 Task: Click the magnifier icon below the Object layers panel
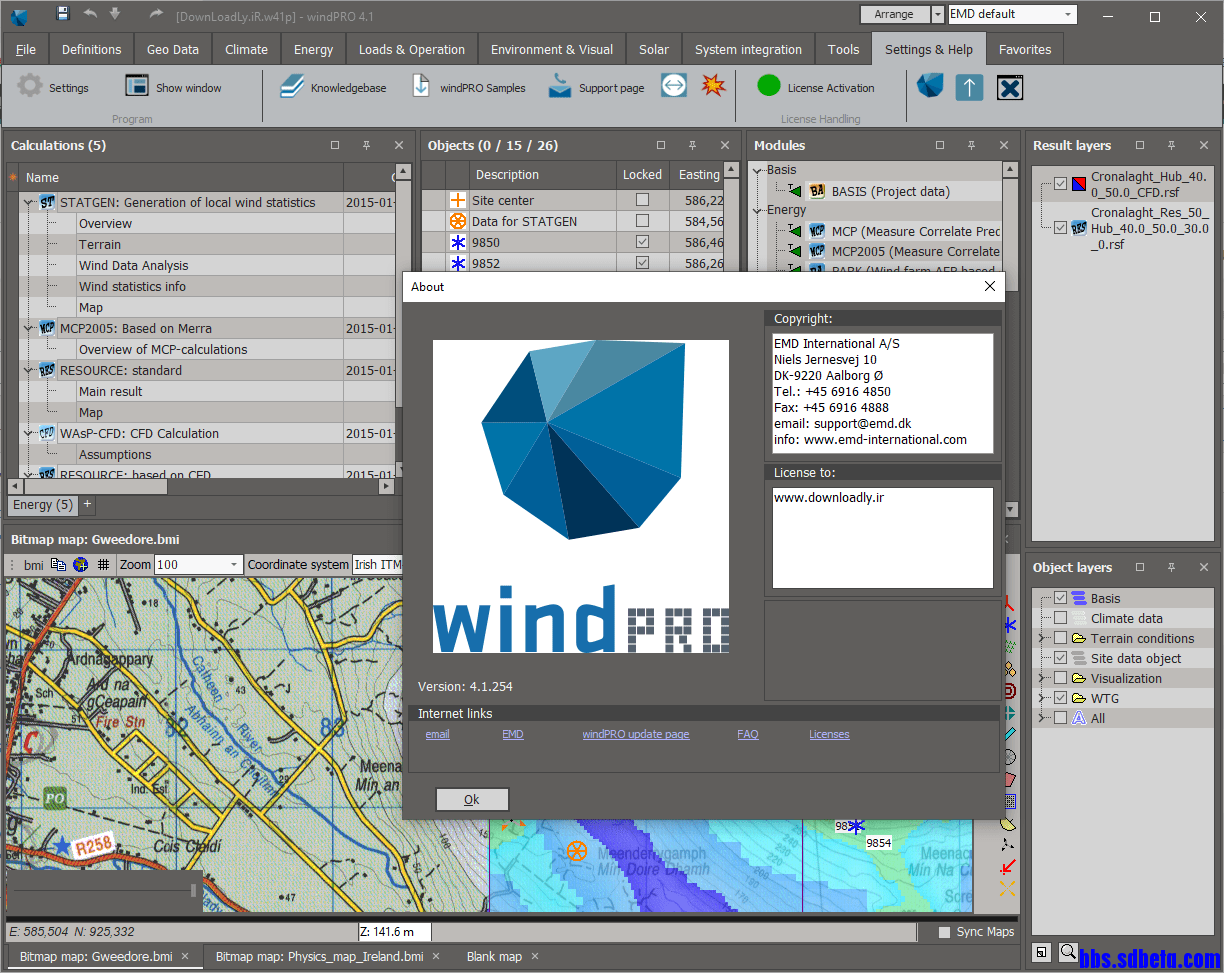pyautogui.click(x=1069, y=952)
